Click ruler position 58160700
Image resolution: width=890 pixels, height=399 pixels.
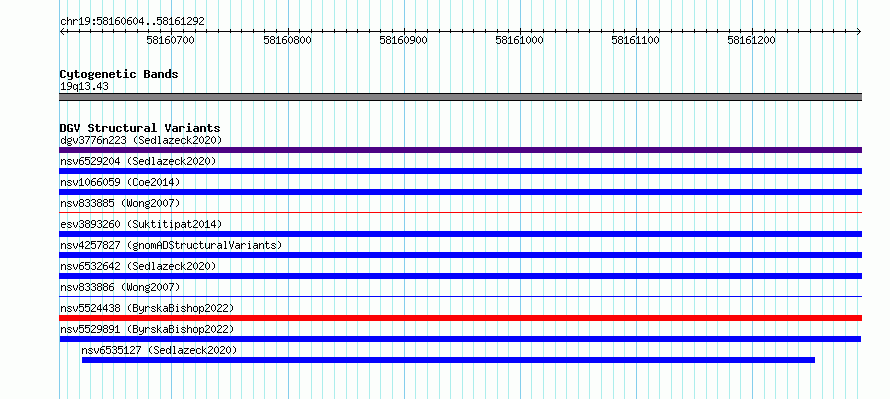tap(170, 40)
